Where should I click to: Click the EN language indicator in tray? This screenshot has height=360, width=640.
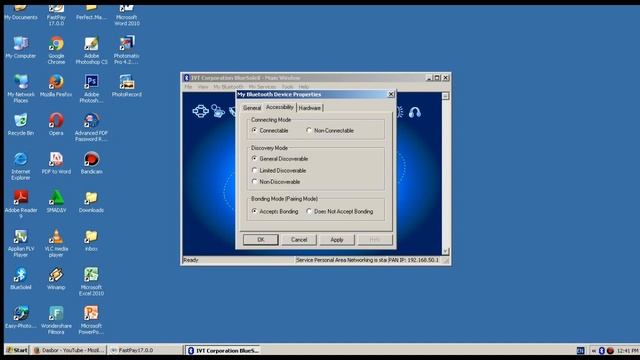(580, 351)
